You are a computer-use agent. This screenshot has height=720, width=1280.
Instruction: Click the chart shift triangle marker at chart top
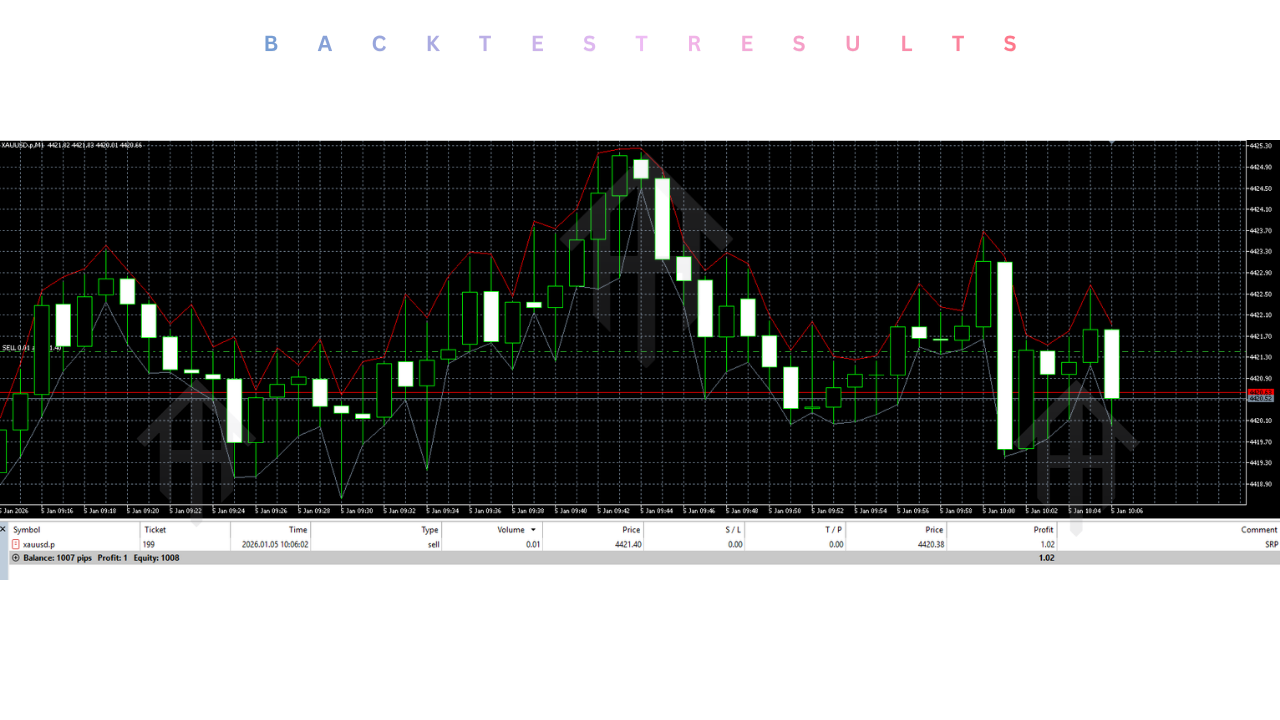click(x=1111, y=144)
